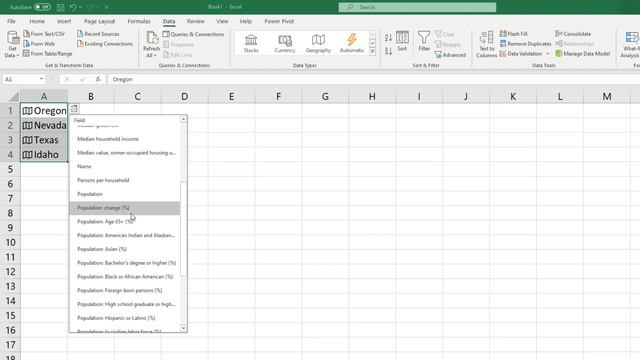Open Advanced filter options

tap(450, 55)
